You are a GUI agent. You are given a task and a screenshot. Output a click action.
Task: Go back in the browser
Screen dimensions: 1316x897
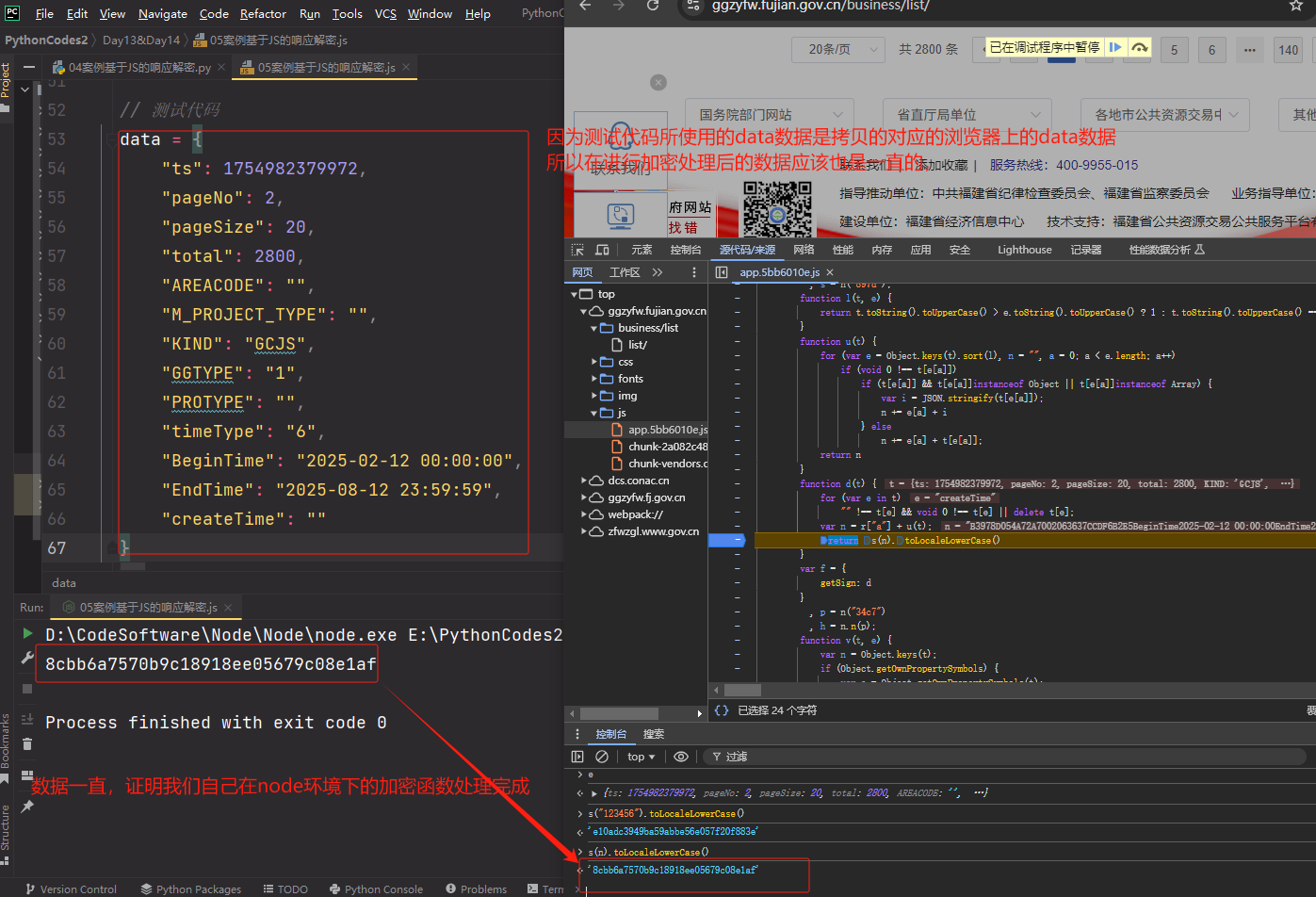pyautogui.click(x=585, y=6)
